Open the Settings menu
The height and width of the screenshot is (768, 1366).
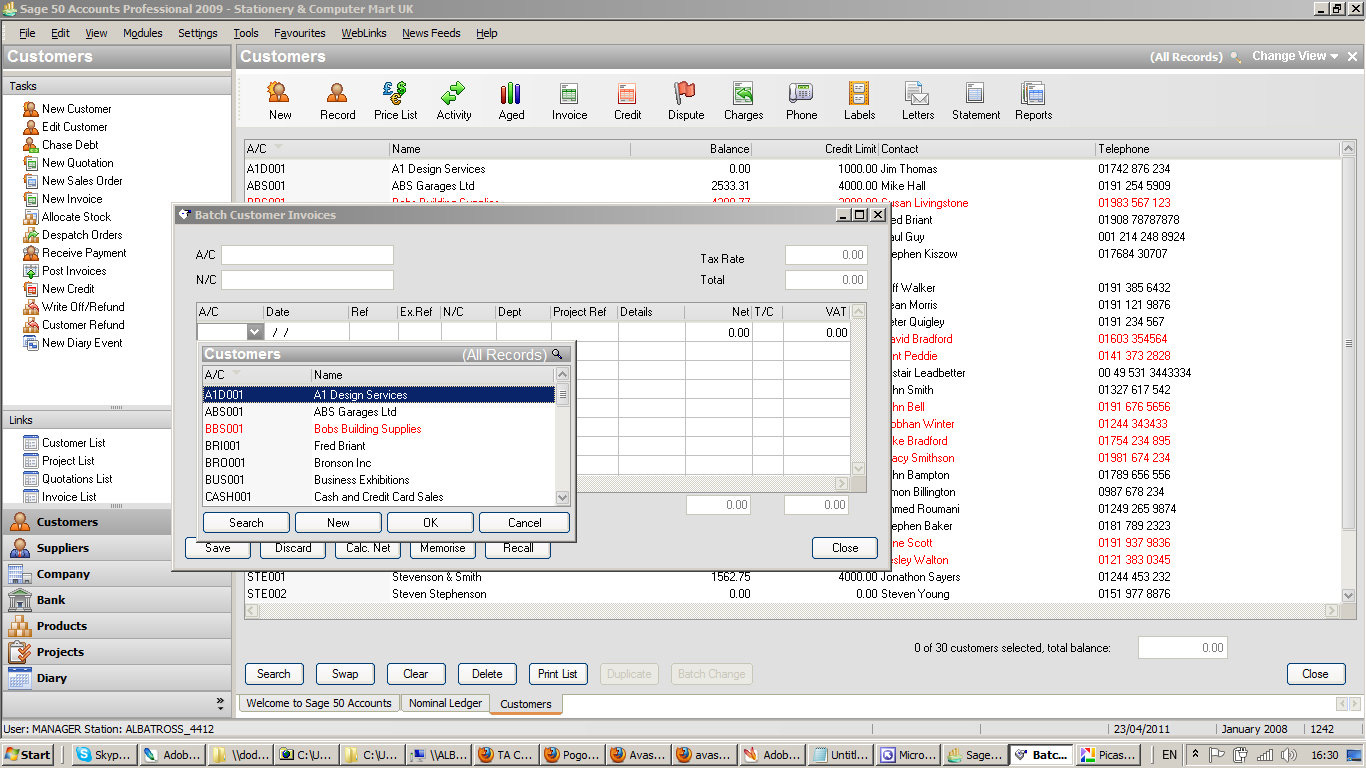point(198,33)
